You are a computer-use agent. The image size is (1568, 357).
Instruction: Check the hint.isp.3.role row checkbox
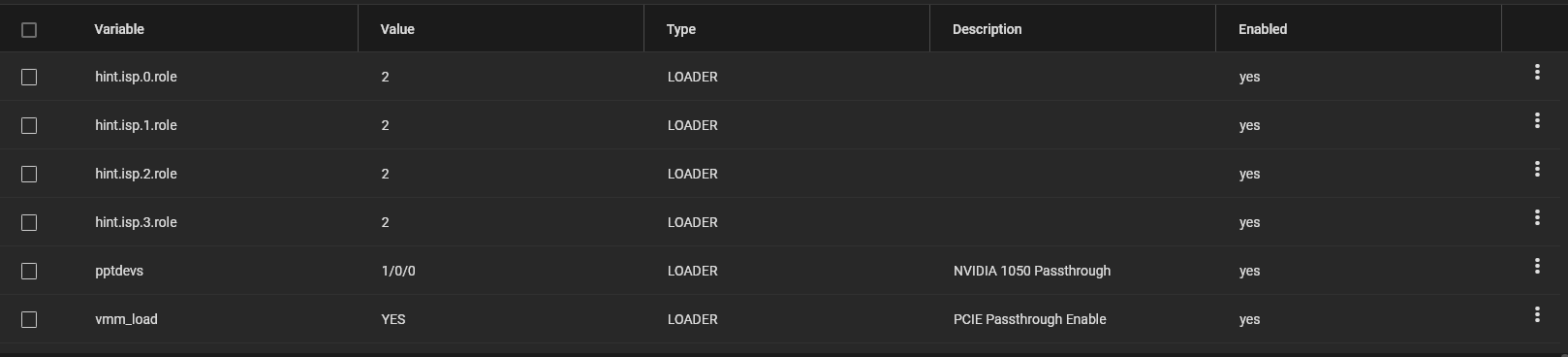click(x=29, y=223)
